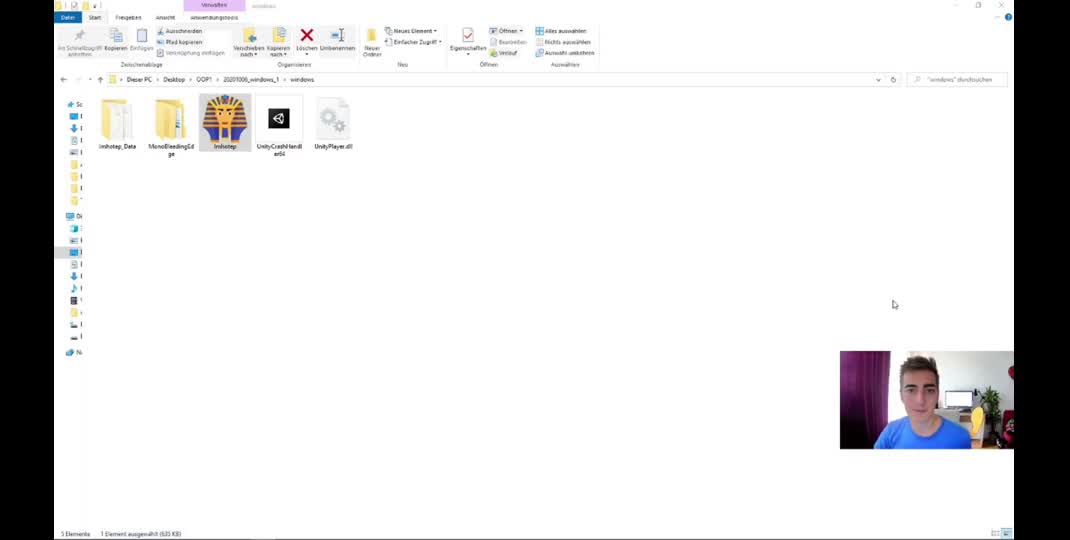The height and width of the screenshot is (540, 1070).
Task: Select the Imhotep pharaoh application file
Action: coord(225,121)
